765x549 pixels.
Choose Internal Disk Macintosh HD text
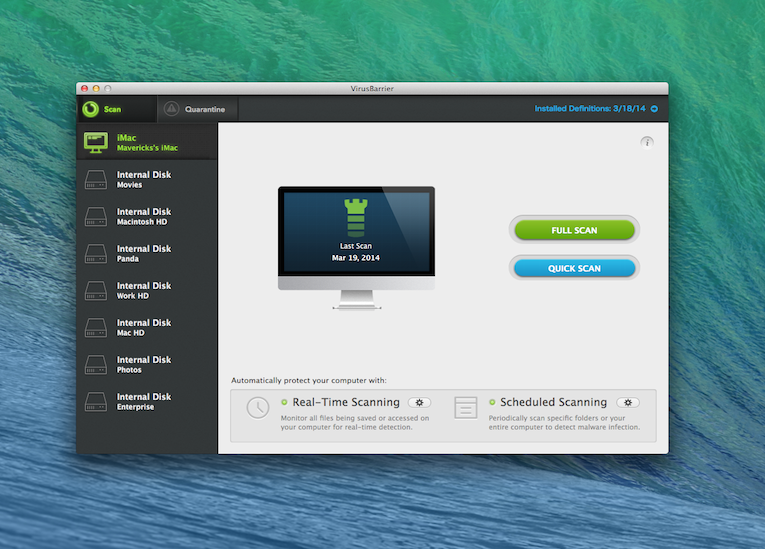point(144,217)
